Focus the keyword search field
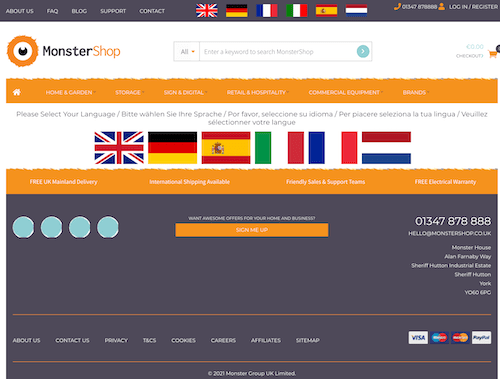Screen dimensions: 500x379 click(278, 52)
